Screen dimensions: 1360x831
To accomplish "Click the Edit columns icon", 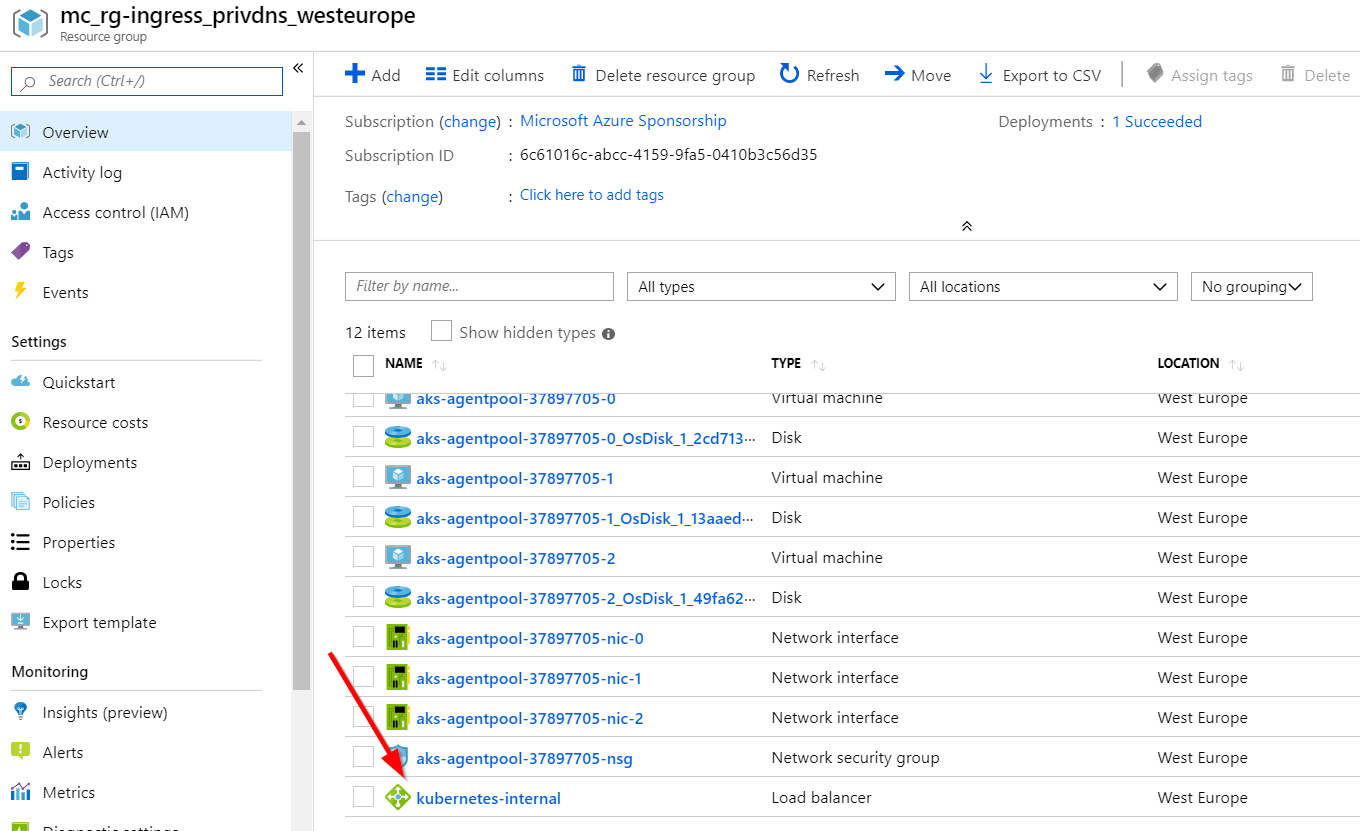I will 435,74.
